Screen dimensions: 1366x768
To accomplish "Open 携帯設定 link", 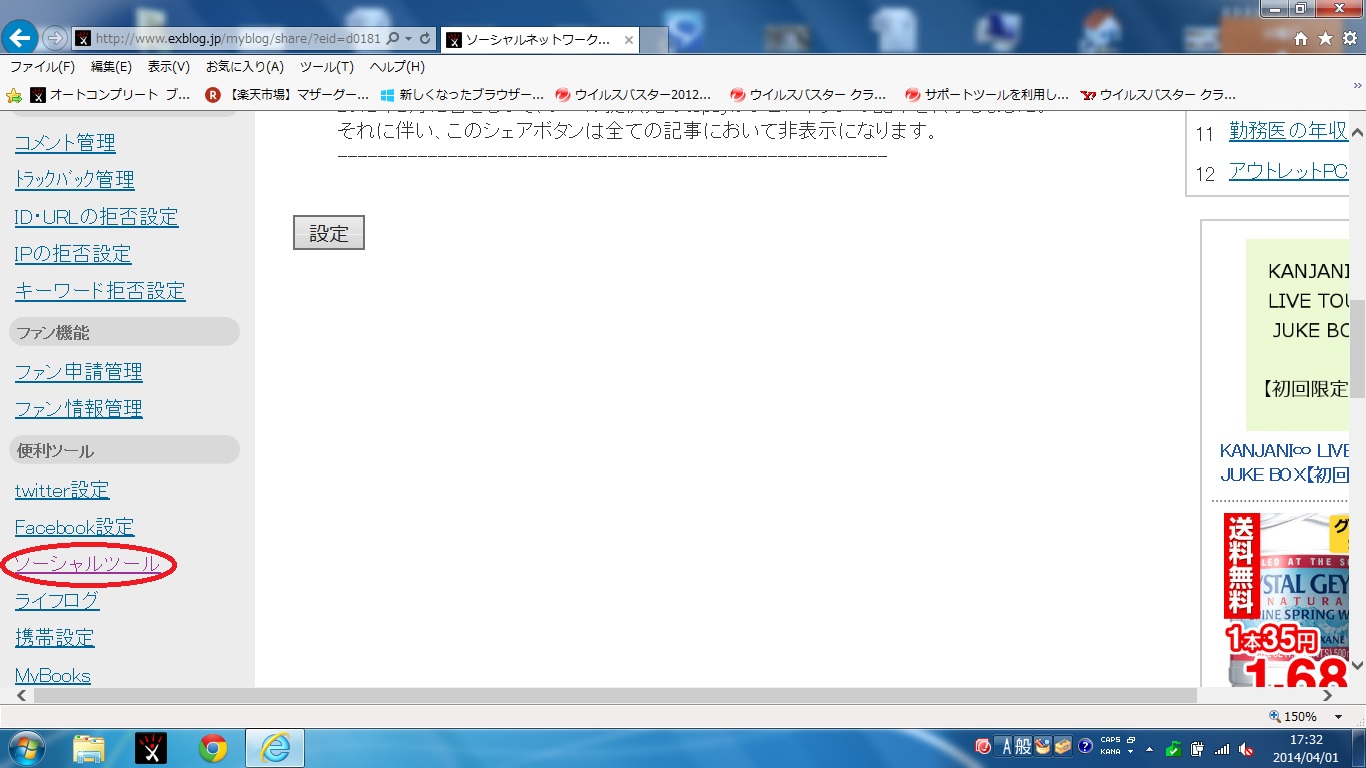I will (x=54, y=638).
